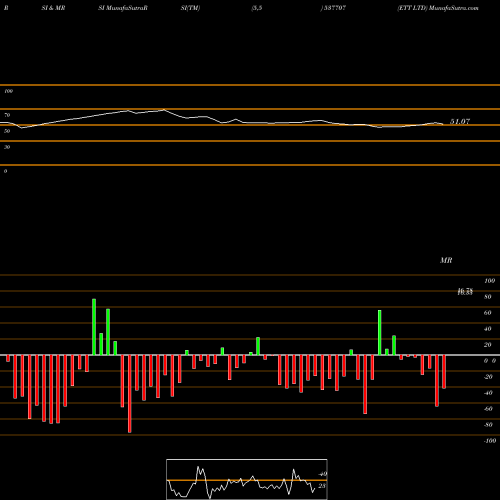
Task: Click the stock code 537707 in the header
Action: (334, 8)
